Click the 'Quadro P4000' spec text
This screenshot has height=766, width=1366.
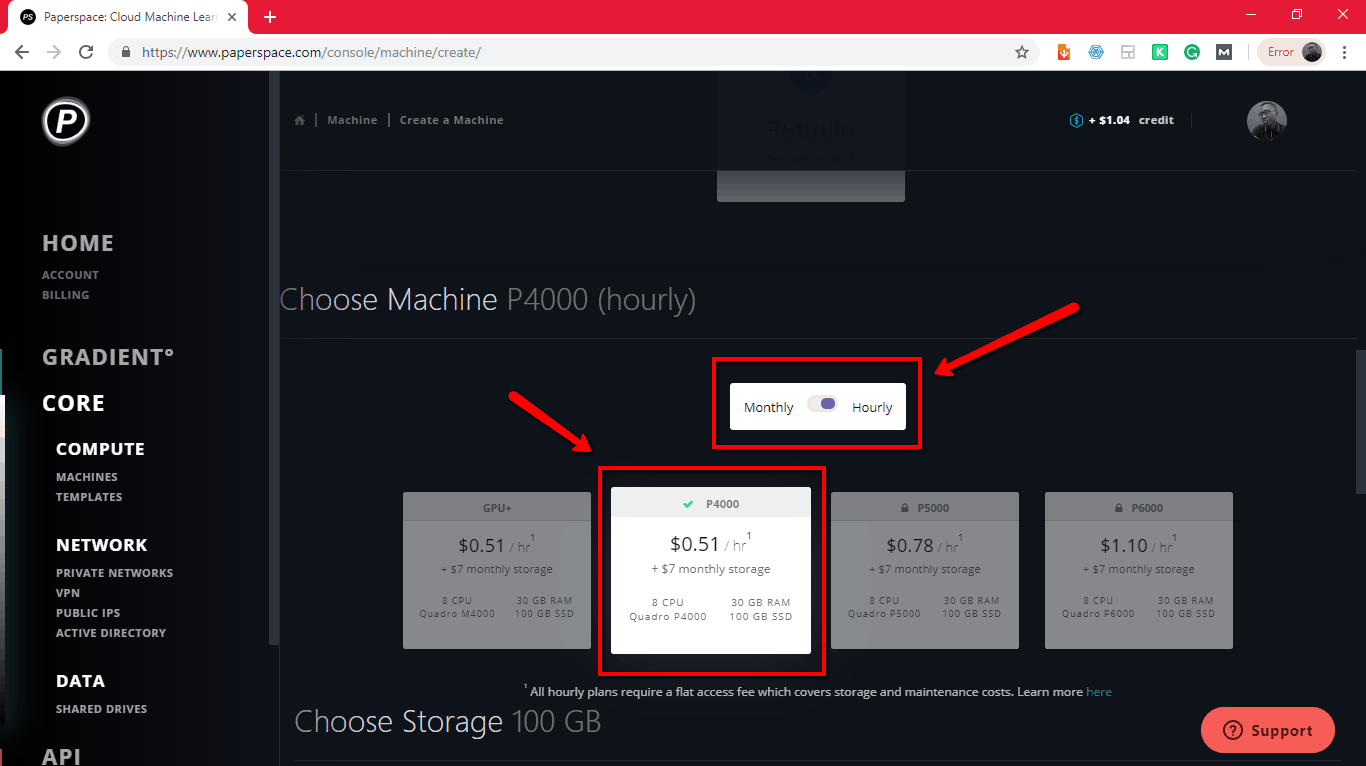point(668,617)
